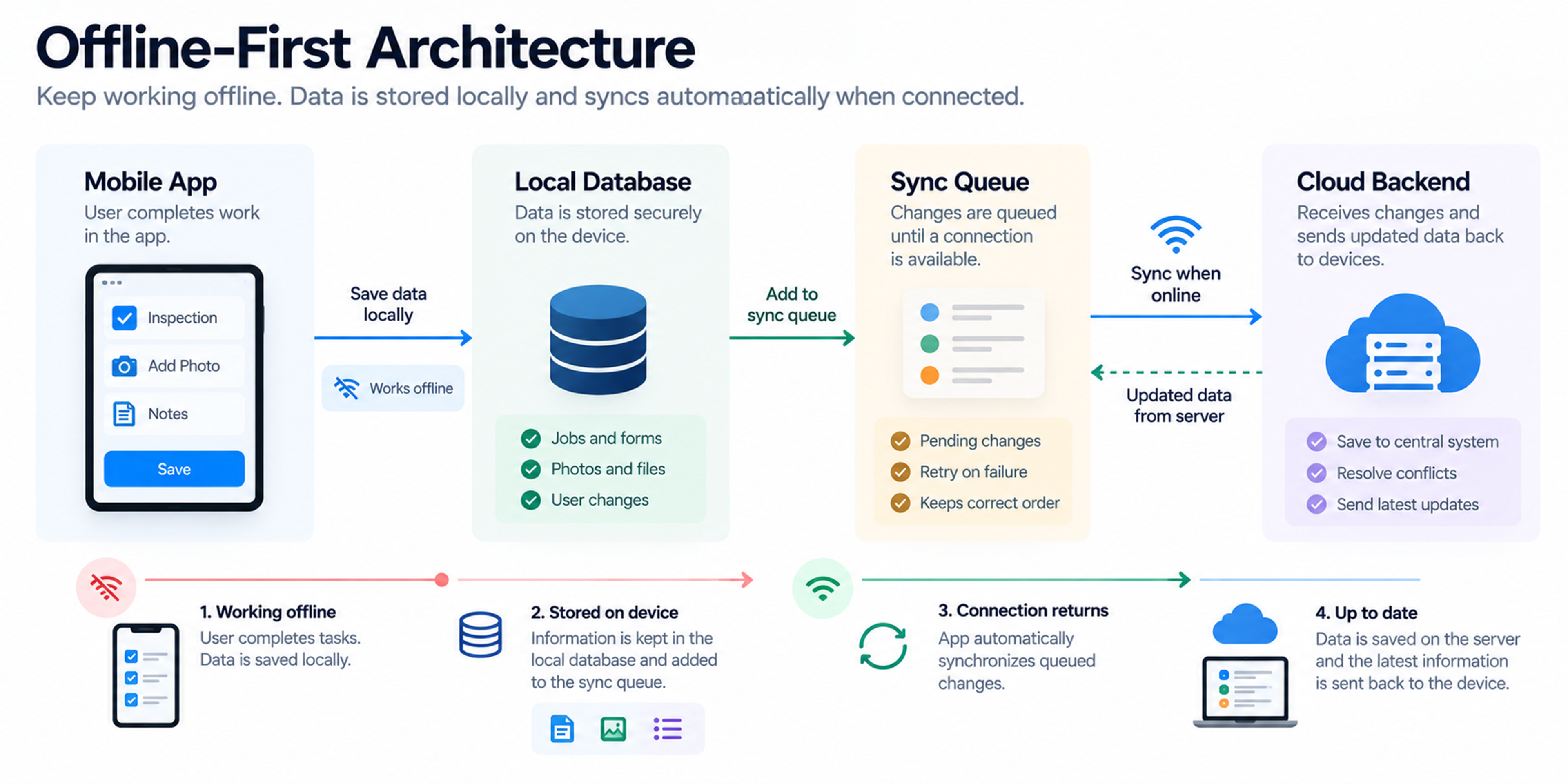The height and width of the screenshot is (784, 1568).
Task: Click the green image file icon
Action: [613, 728]
